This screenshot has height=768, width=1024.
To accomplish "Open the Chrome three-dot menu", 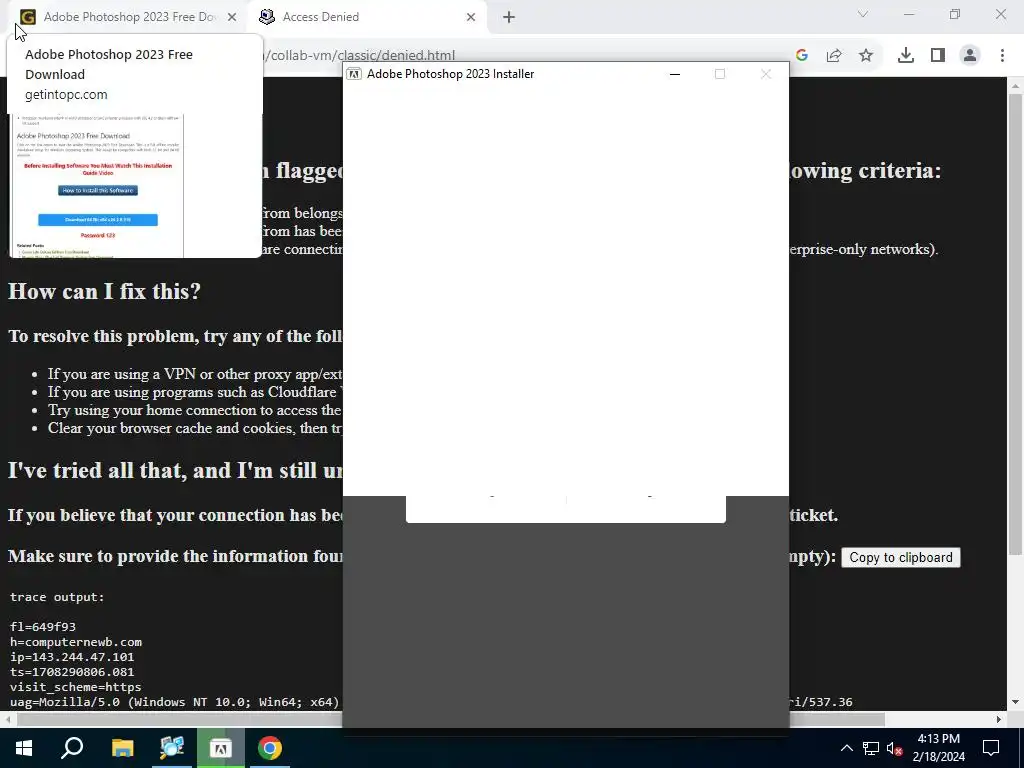I will [1002, 56].
